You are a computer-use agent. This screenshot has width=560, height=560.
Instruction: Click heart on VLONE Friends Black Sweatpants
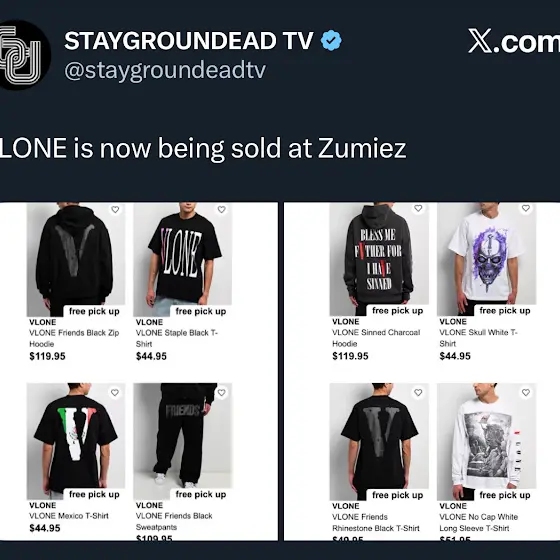click(221, 393)
